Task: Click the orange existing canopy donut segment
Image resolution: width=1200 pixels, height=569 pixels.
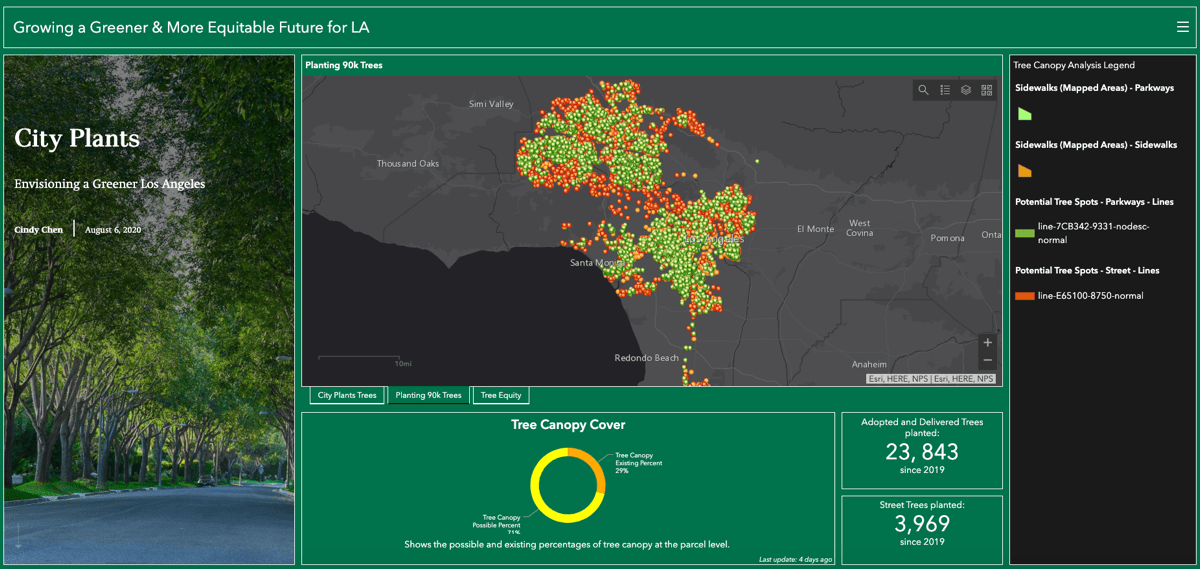Action: [x=594, y=464]
